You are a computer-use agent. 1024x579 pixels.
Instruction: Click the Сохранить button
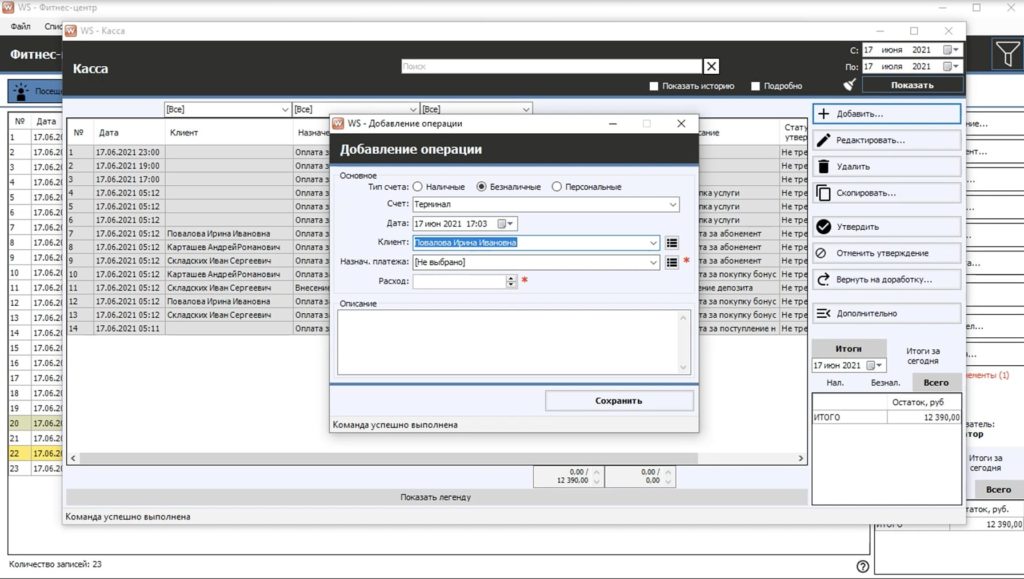point(618,401)
